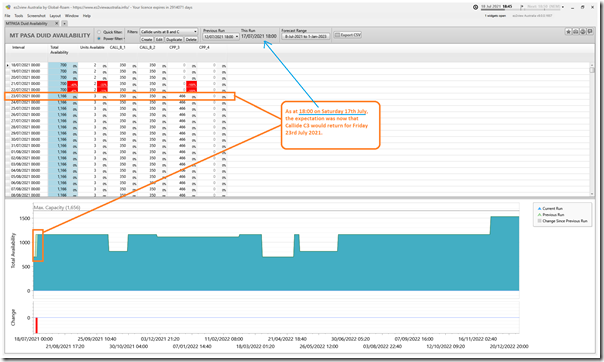Select the Power filter radio button
This screenshot has width=604, height=362.
pyautogui.click(x=99, y=39)
